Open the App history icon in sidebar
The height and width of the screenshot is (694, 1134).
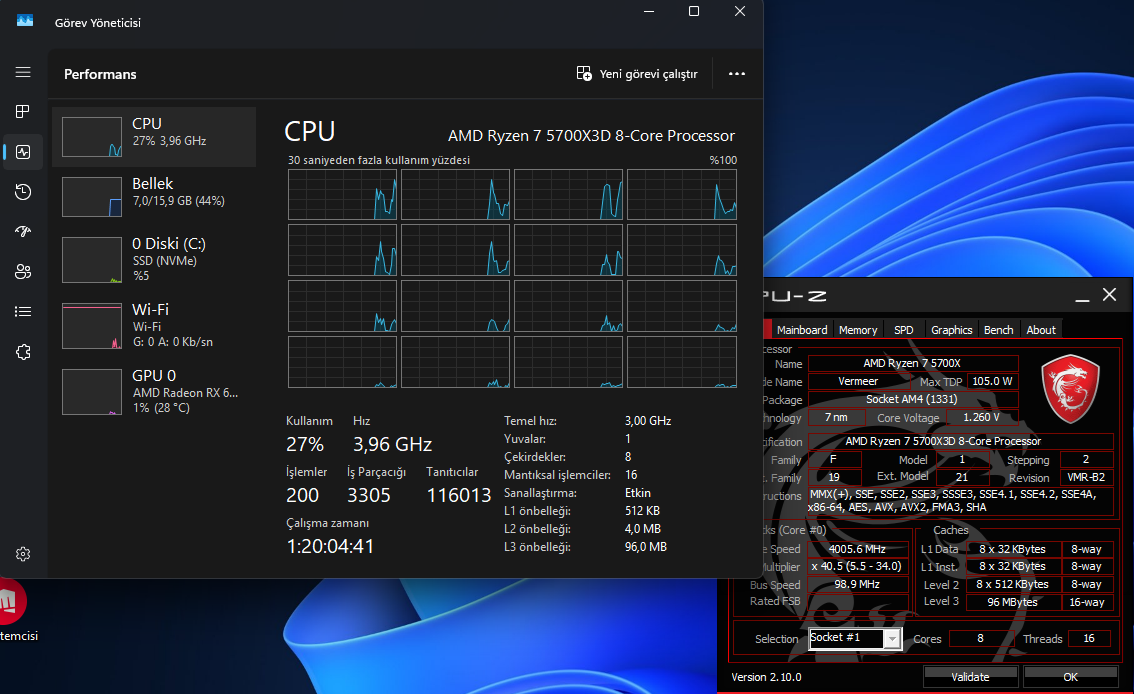[x=23, y=192]
